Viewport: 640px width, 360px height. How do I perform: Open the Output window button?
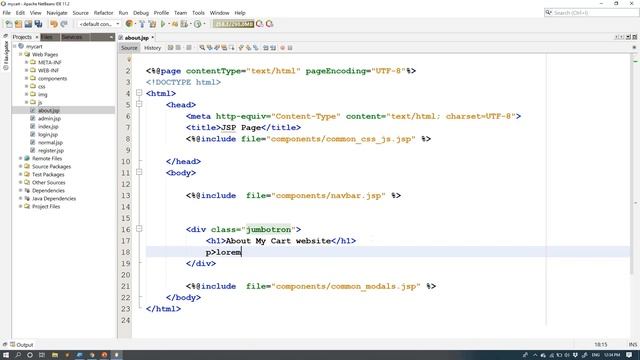coord(21,345)
